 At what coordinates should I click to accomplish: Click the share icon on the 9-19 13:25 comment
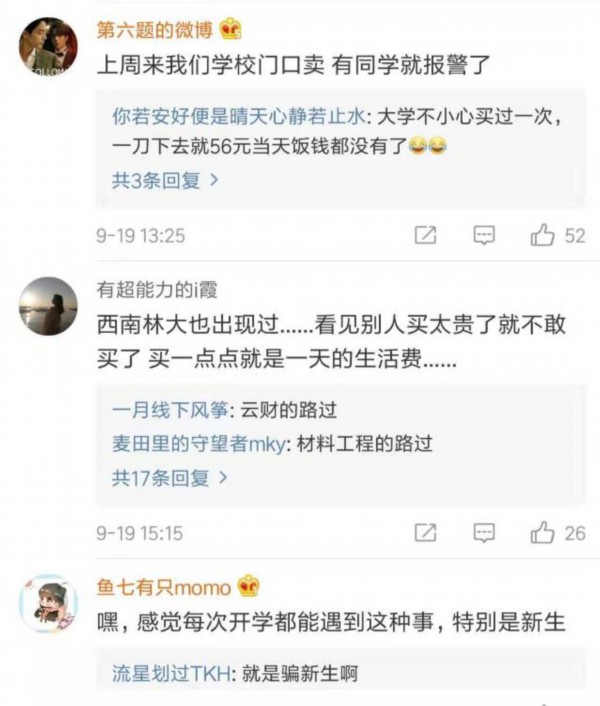pos(425,235)
